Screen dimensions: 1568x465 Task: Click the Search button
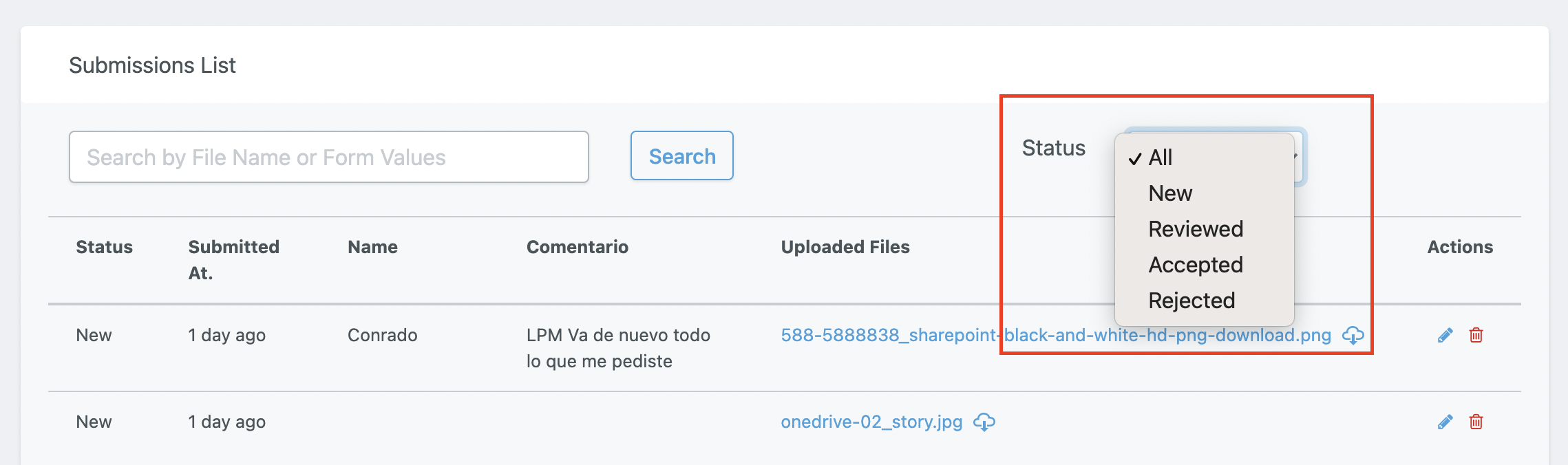coord(682,156)
